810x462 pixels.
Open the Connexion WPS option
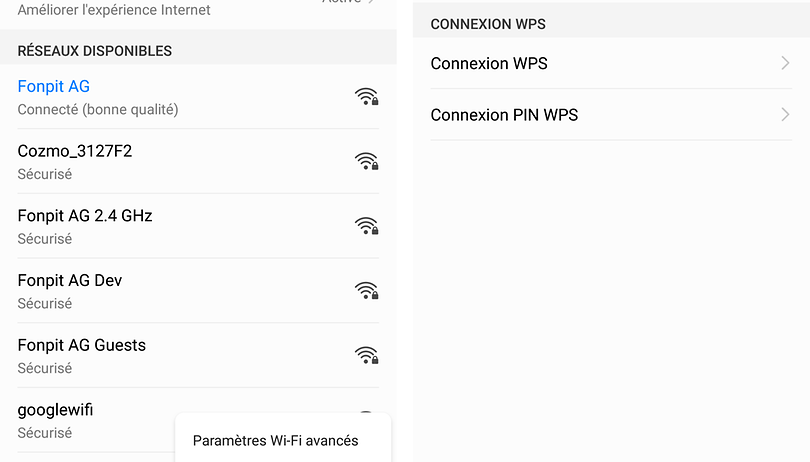(611, 63)
